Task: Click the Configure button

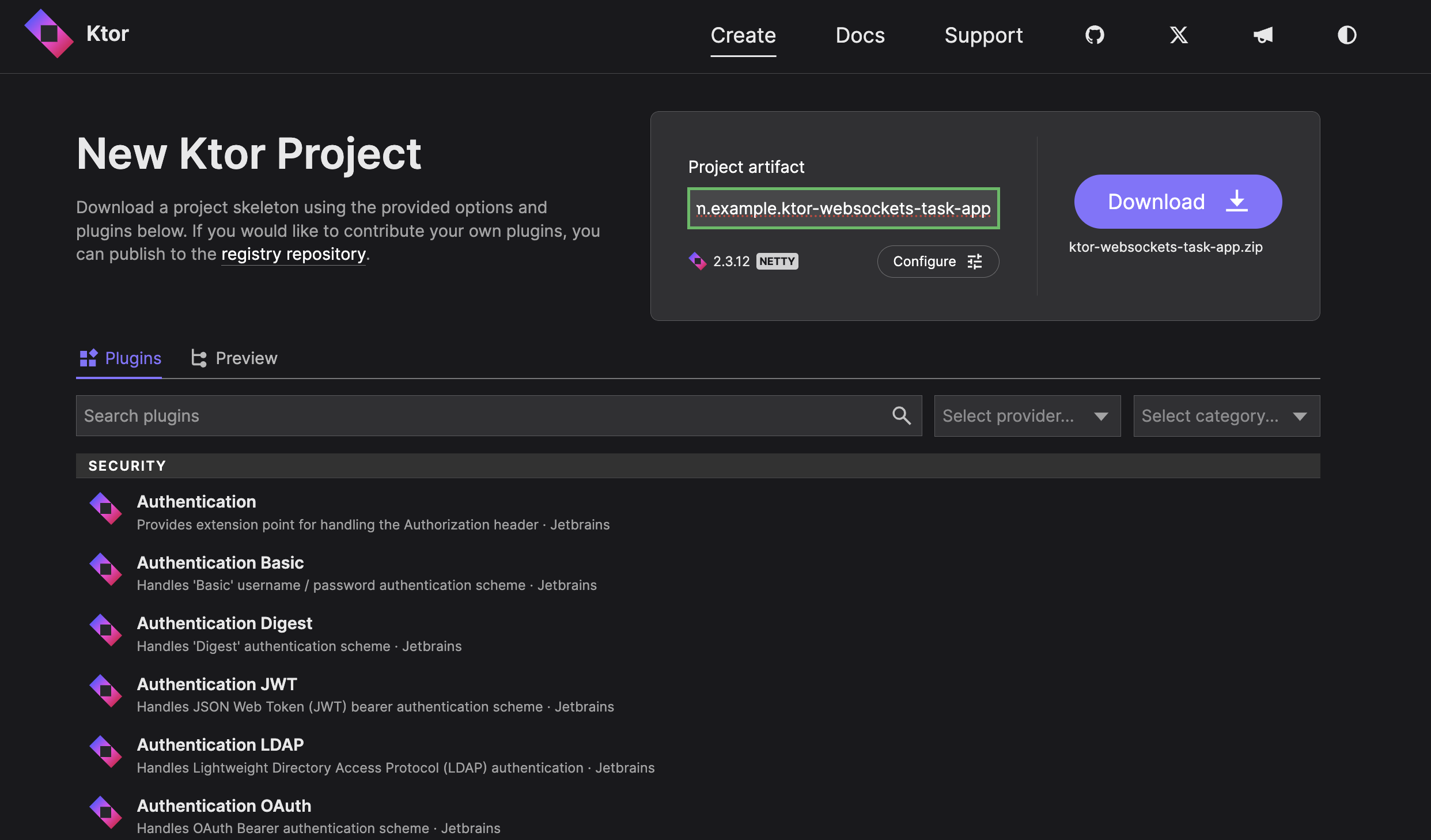Action: (x=938, y=262)
